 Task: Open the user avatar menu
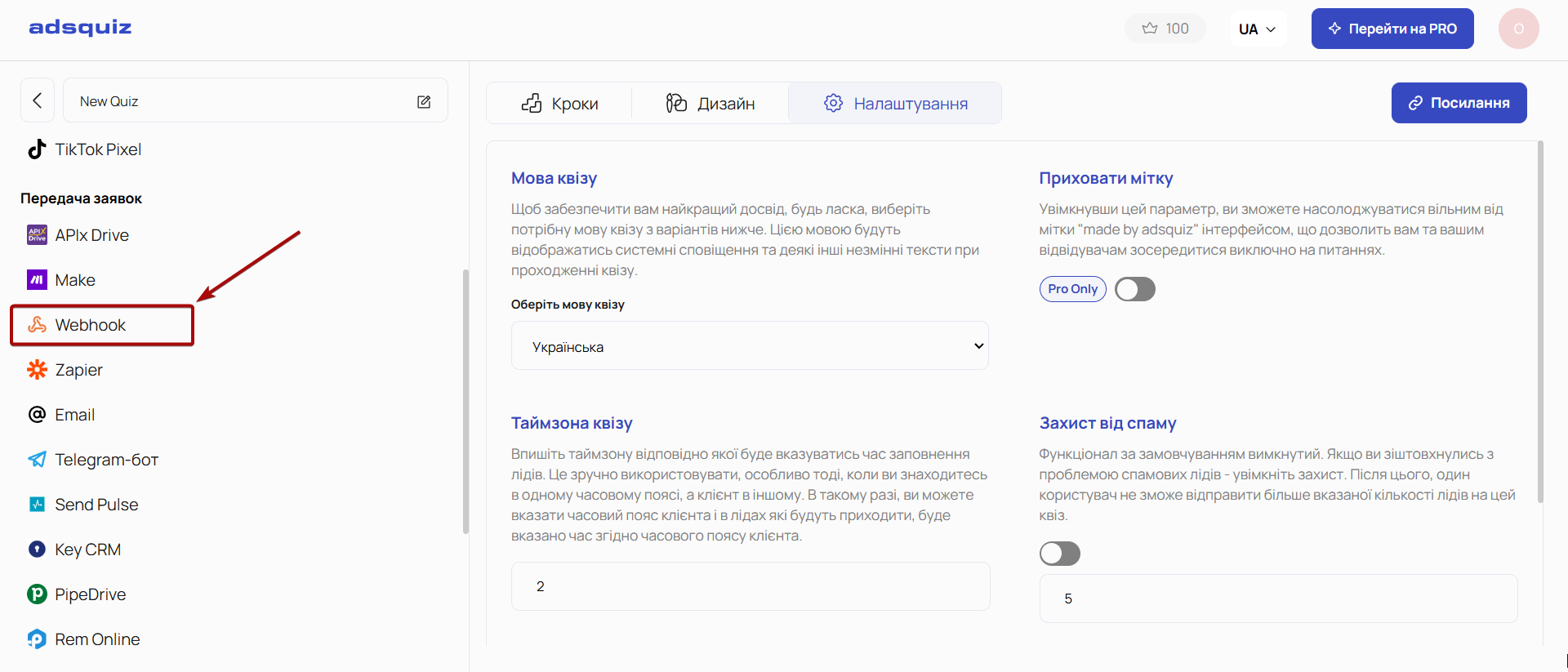pos(1518,29)
